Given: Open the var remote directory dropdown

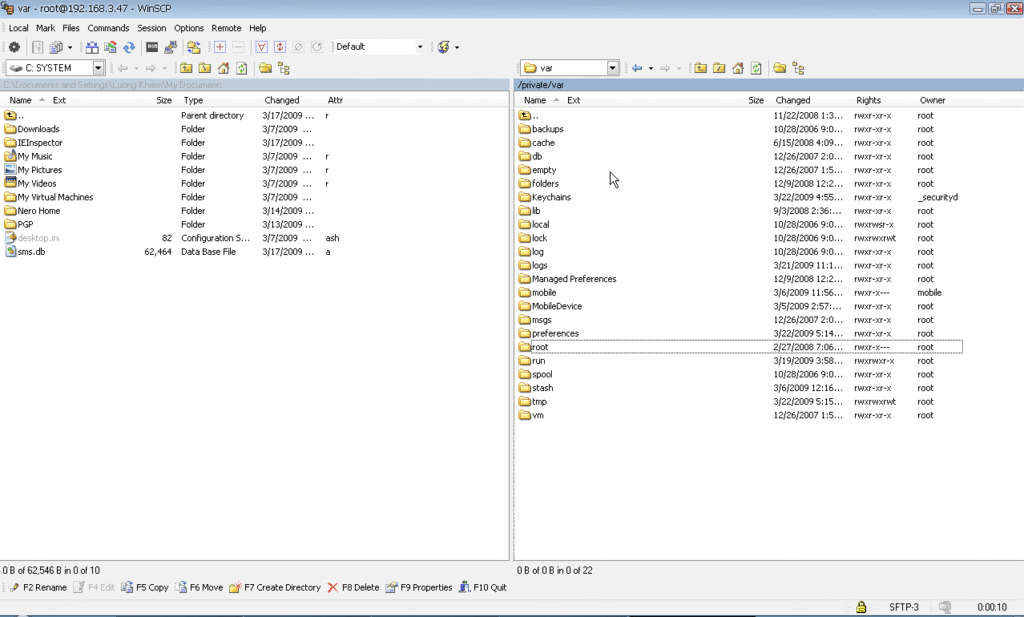Looking at the screenshot, I should (x=613, y=68).
